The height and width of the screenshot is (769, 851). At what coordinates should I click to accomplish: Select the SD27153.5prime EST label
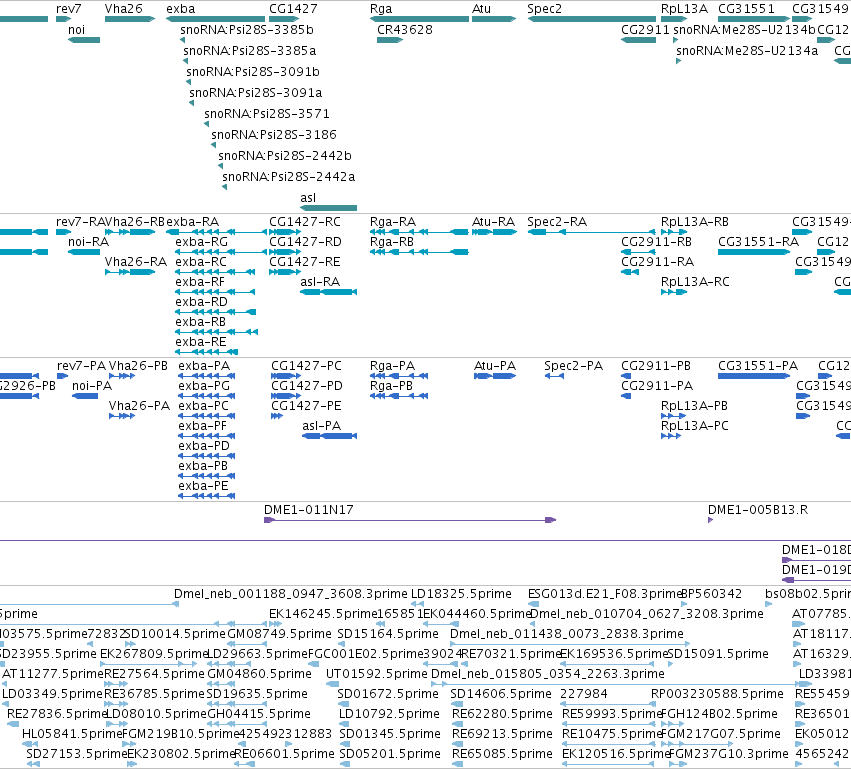coord(77,754)
